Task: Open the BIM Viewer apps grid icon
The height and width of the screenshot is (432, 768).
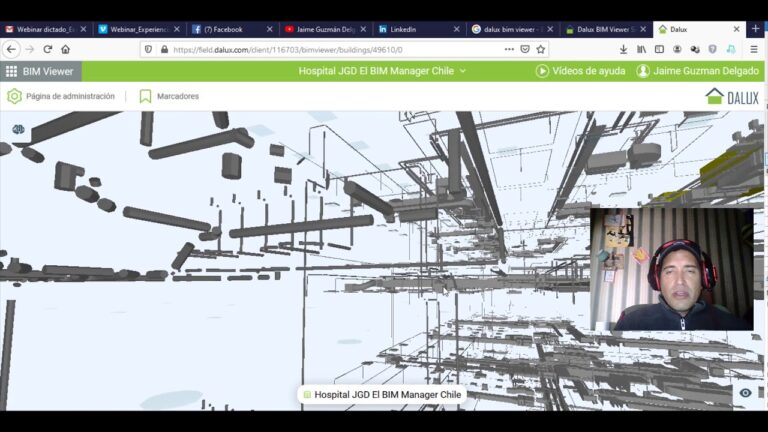Action: click(11, 72)
